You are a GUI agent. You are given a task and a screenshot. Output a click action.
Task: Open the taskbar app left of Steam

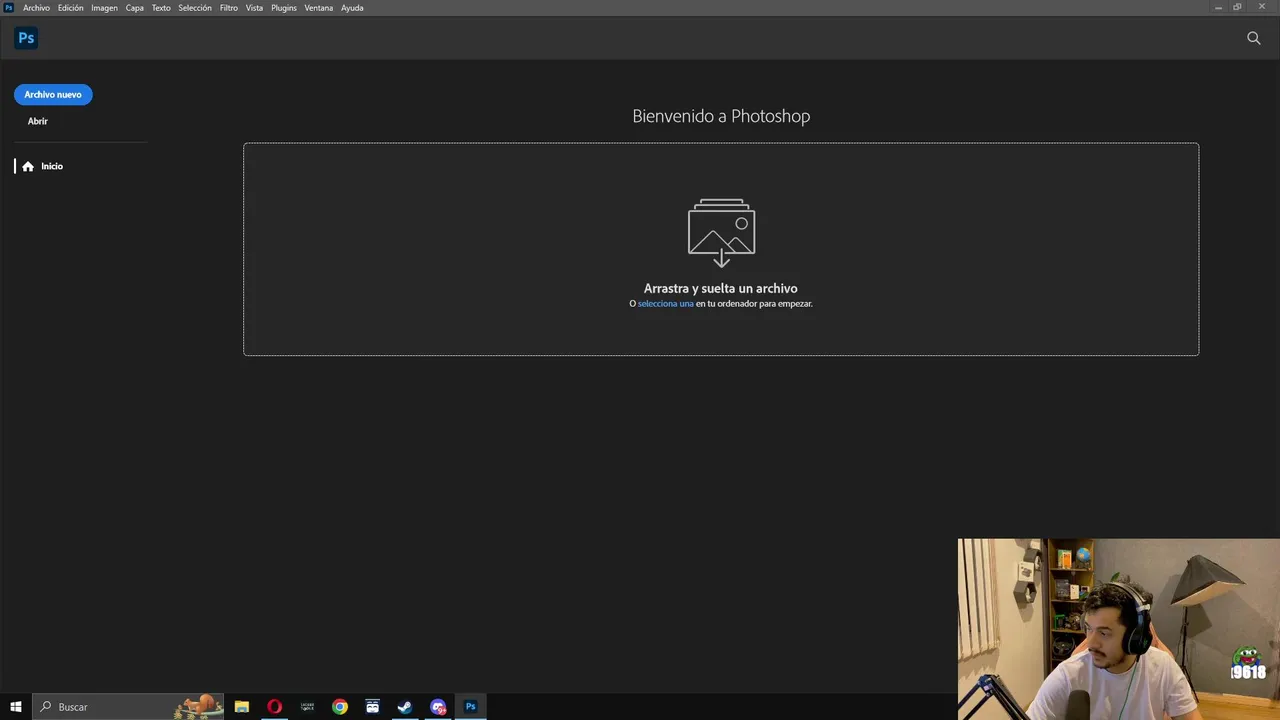tap(373, 707)
